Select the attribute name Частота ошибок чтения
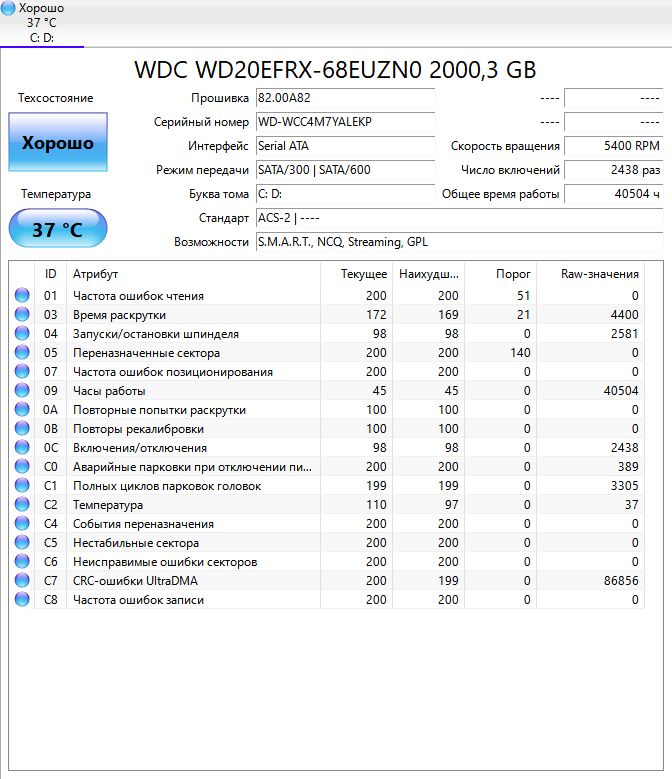The height and width of the screenshot is (779, 672). pos(138,296)
